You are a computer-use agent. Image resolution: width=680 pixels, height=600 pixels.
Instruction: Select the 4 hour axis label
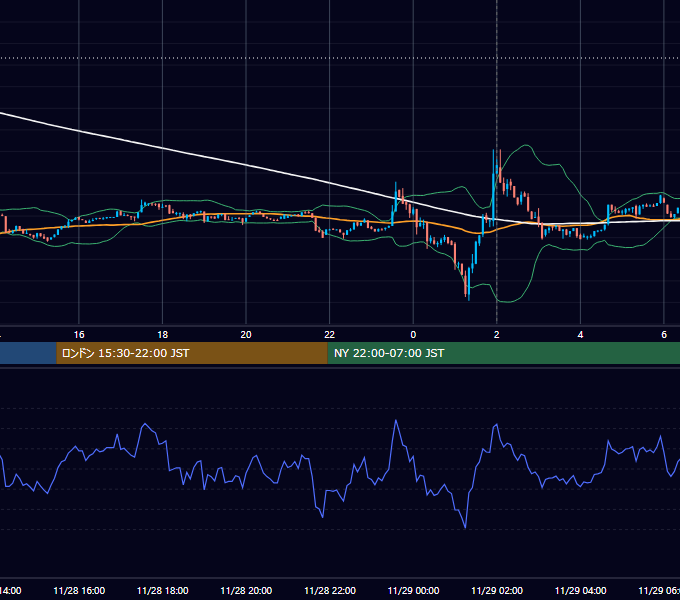tap(580, 335)
